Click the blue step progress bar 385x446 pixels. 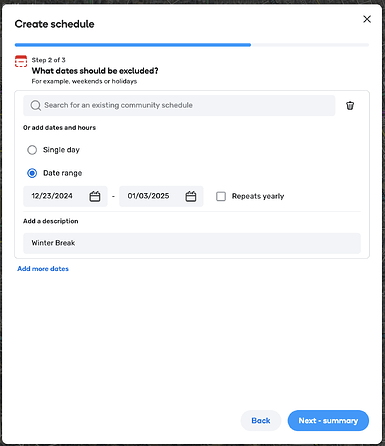(x=133, y=45)
